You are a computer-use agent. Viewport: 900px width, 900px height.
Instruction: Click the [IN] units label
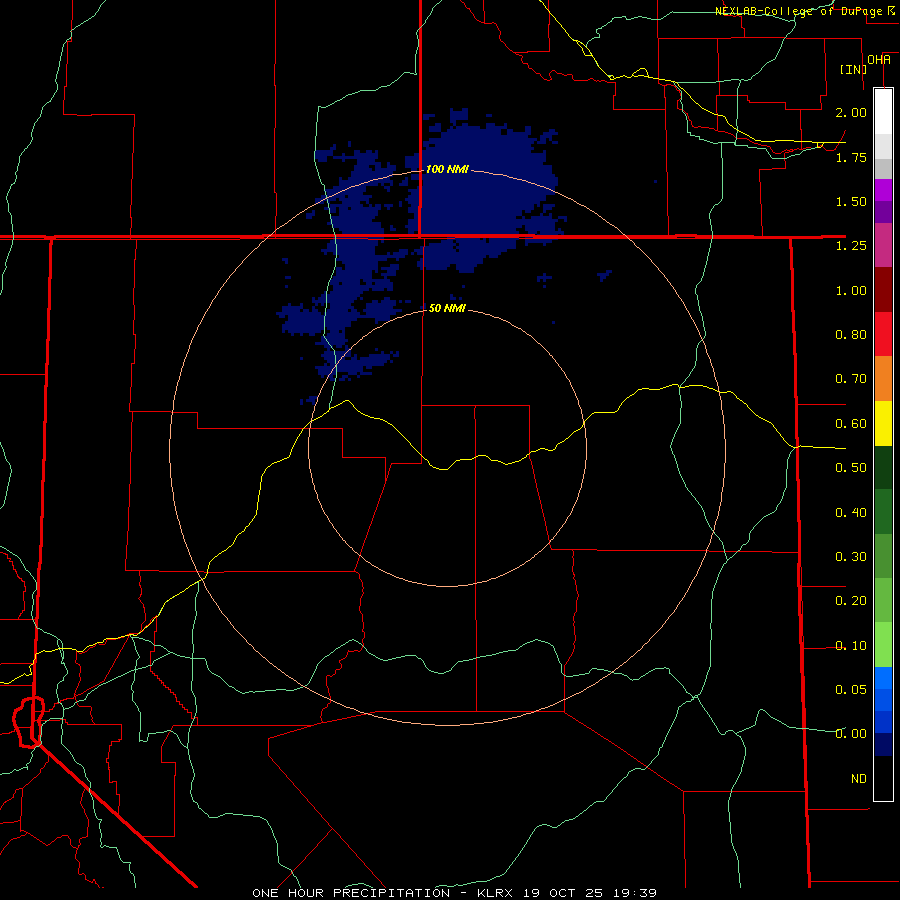853,69
